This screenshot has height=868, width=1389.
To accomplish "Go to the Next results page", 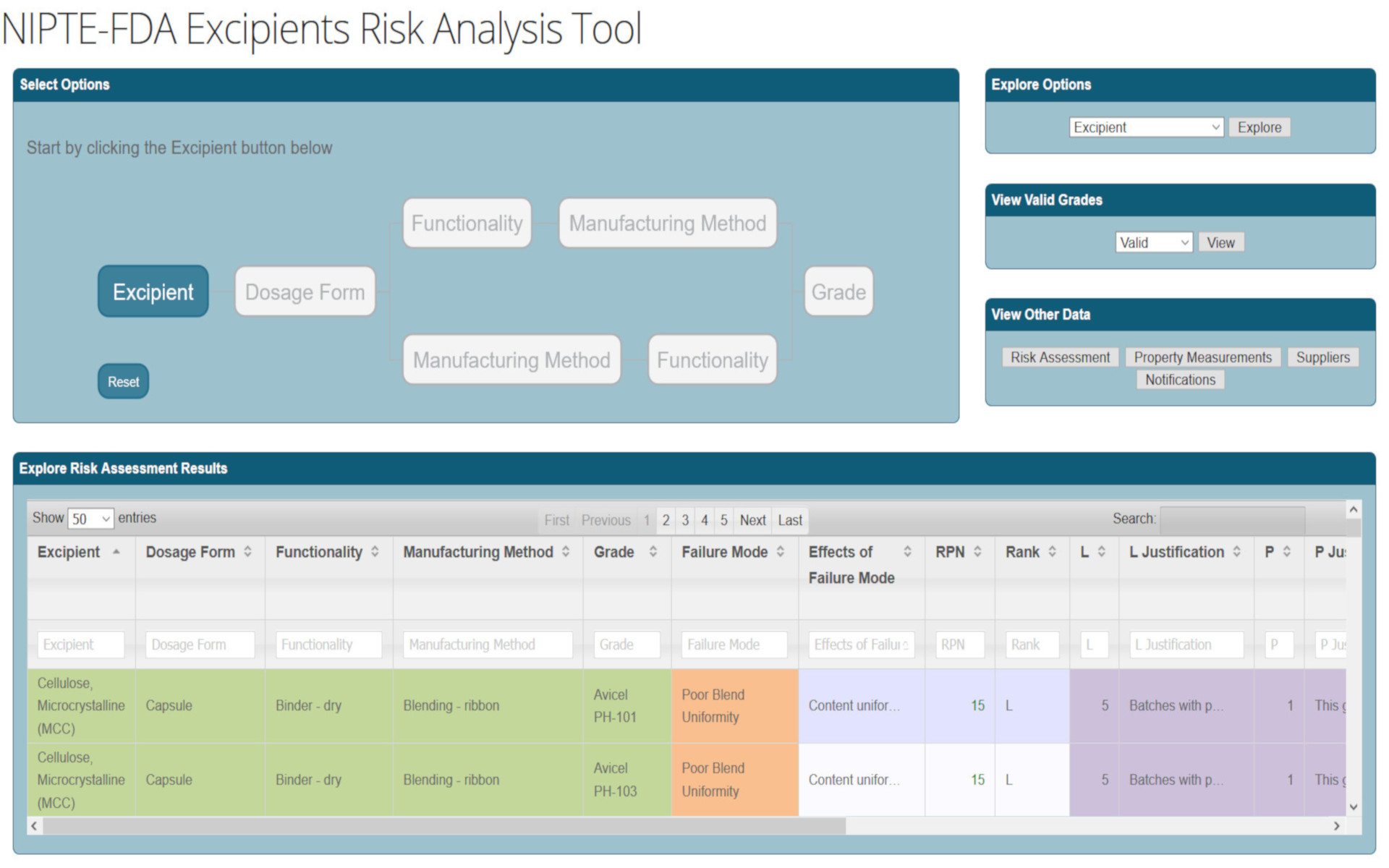I will pyautogui.click(x=752, y=520).
